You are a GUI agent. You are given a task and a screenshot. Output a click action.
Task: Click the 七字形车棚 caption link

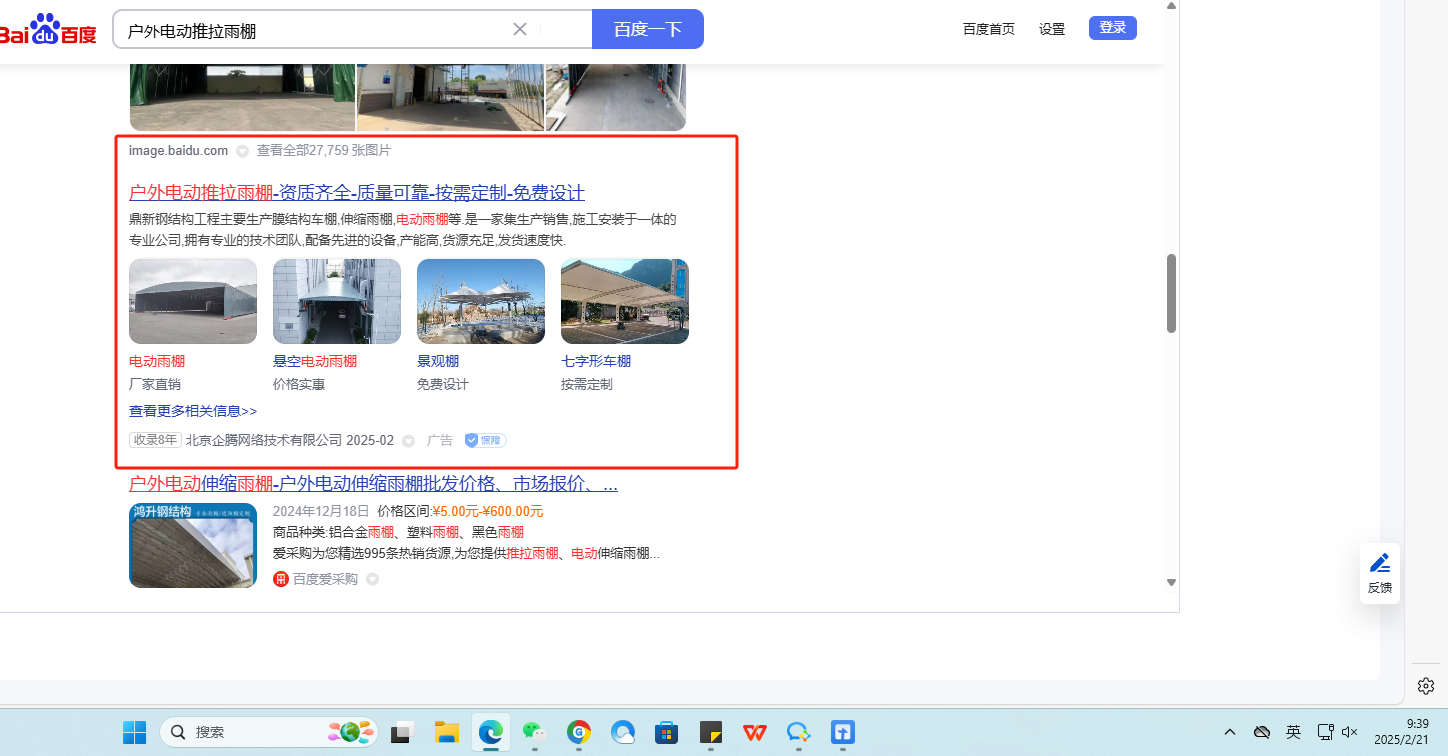[596, 361]
